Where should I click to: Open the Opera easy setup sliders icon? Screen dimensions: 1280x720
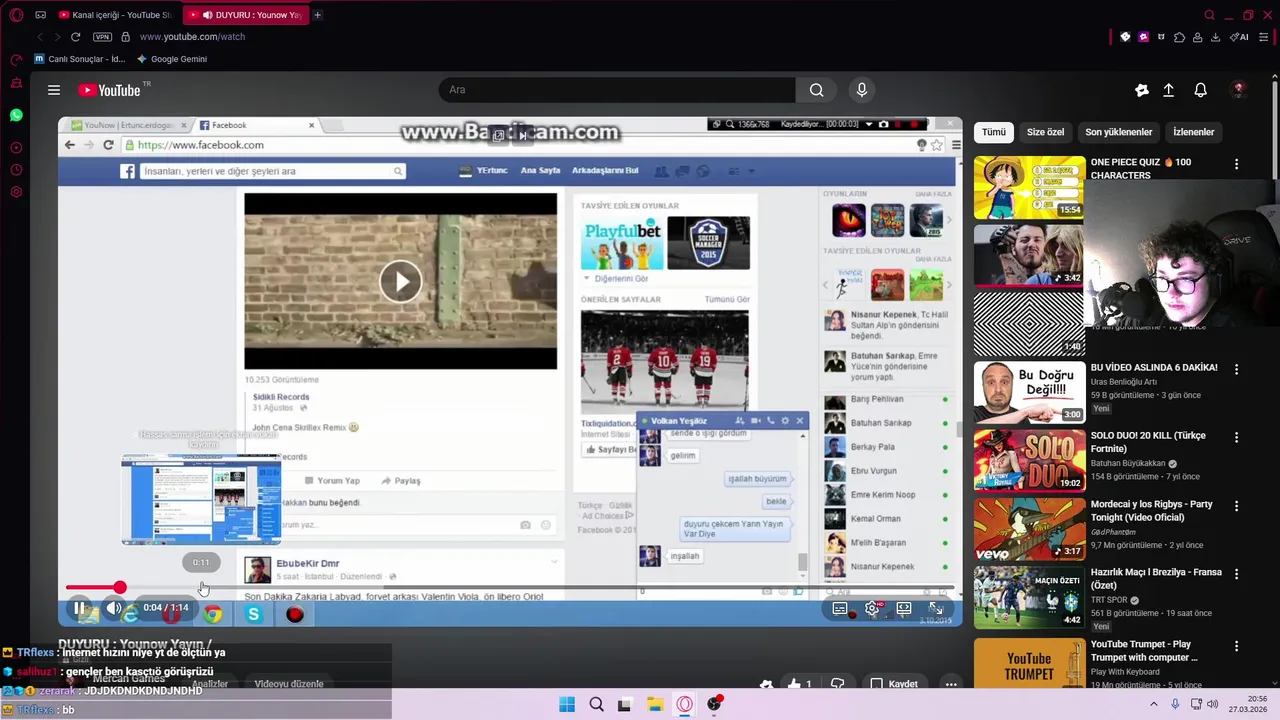(1264, 37)
